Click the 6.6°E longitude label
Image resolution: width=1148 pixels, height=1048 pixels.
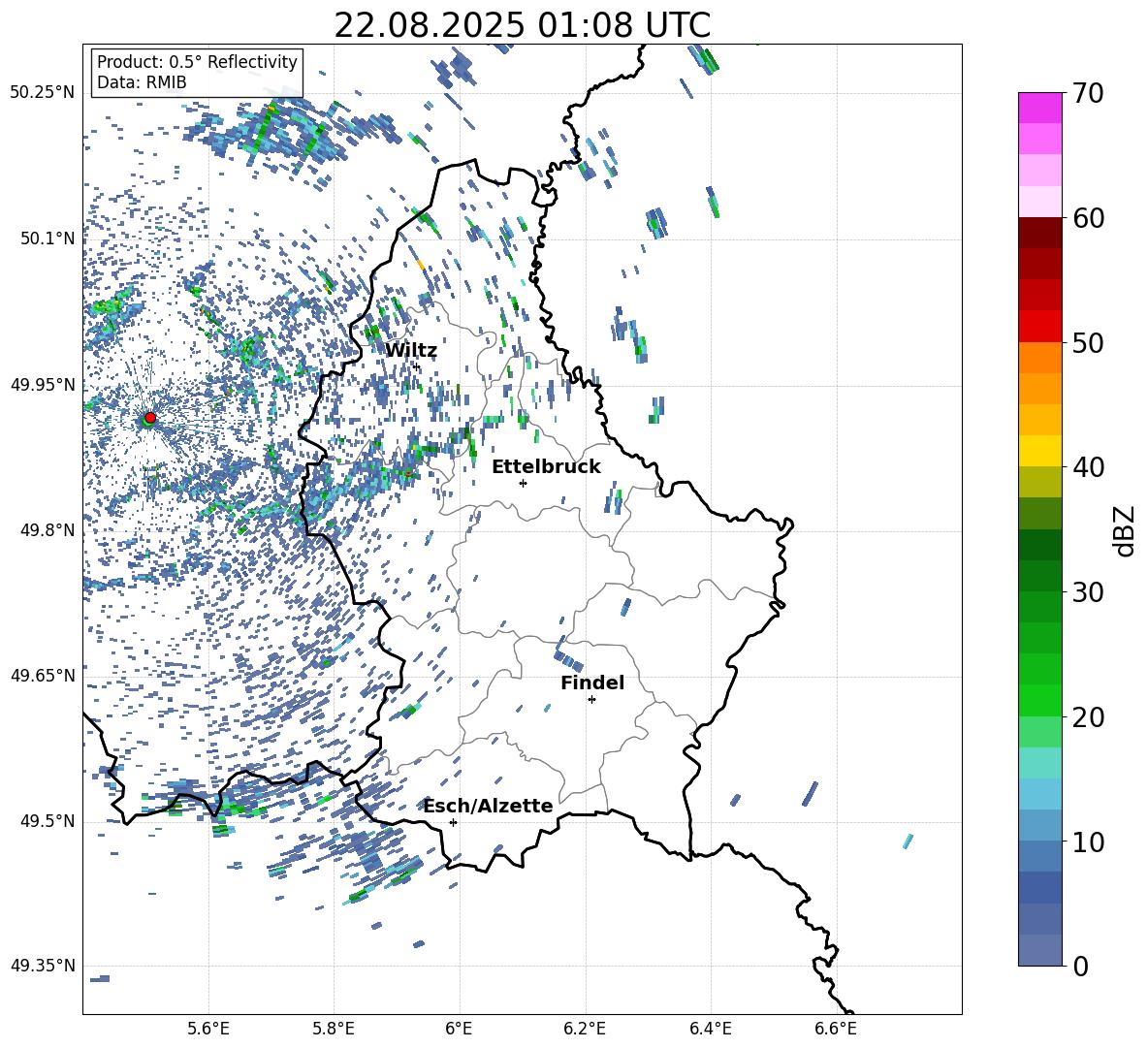tap(836, 1029)
